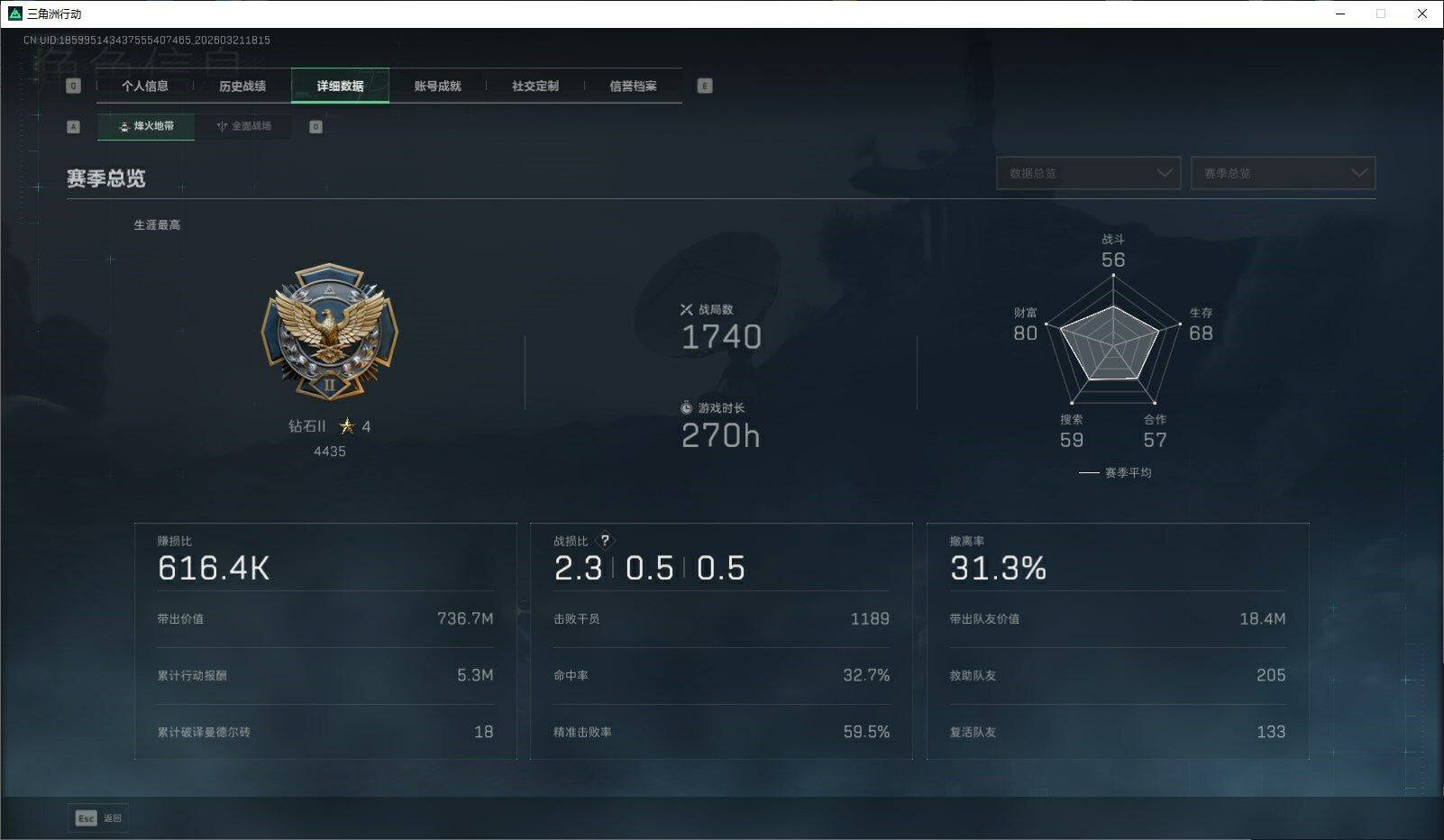The image size is (1444, 840).
Task: Open the 信誉档案 tab
Action: (633, 86)
